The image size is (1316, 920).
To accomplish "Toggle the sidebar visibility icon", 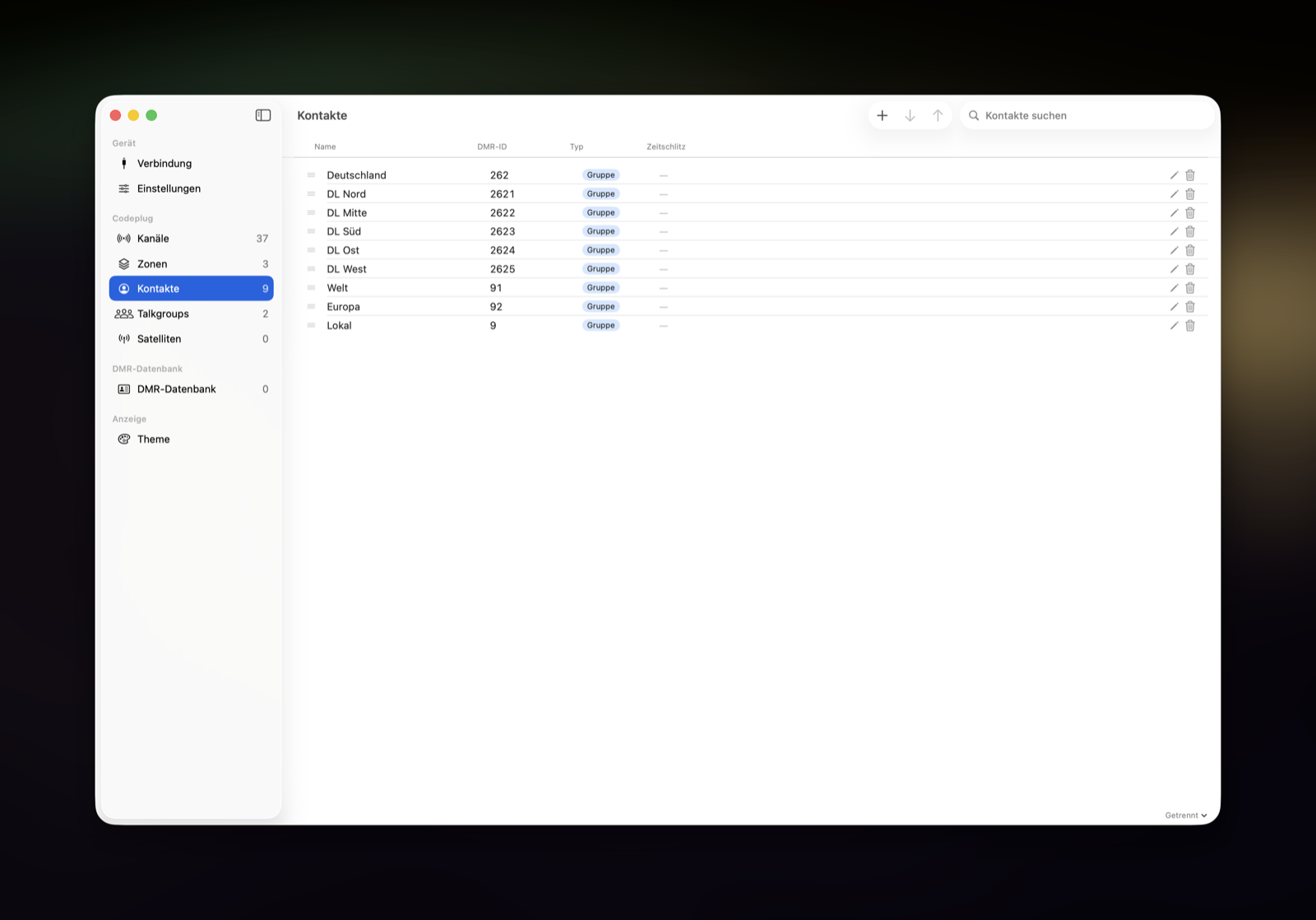I will pyautogui.click(x=263, y=115).
